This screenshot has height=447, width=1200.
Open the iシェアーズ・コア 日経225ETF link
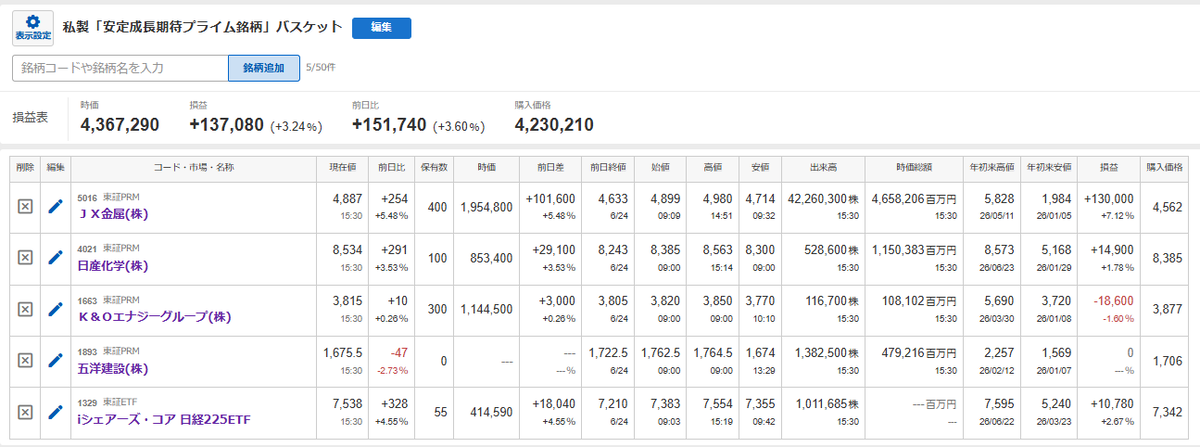pyautogui.click(x=162, y=418)
